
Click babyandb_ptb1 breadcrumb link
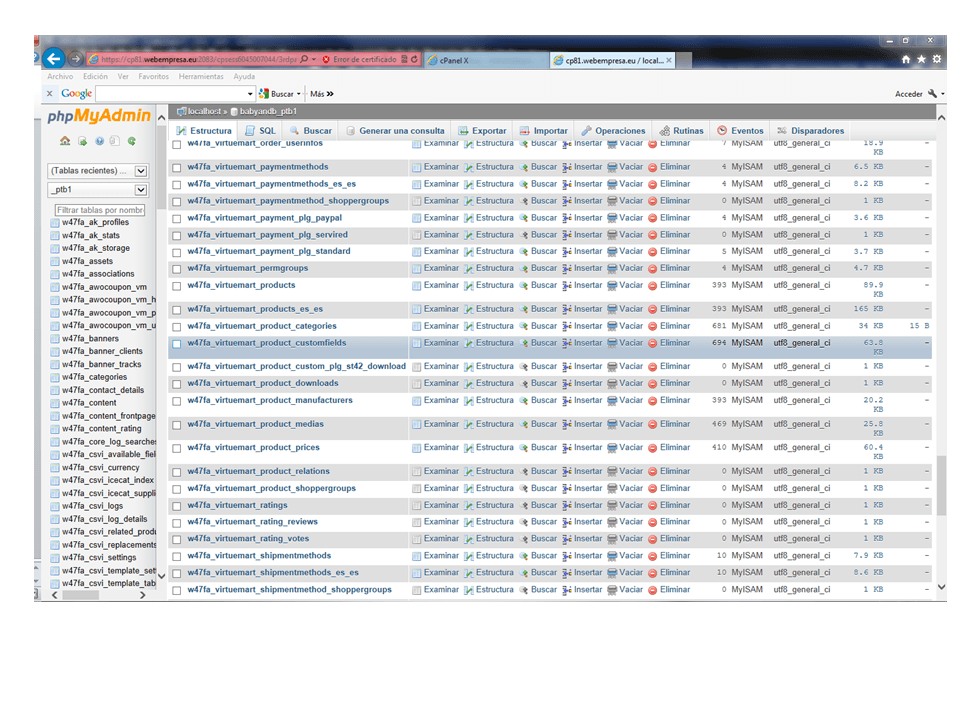pyautogui.click(x=268, y=111)
